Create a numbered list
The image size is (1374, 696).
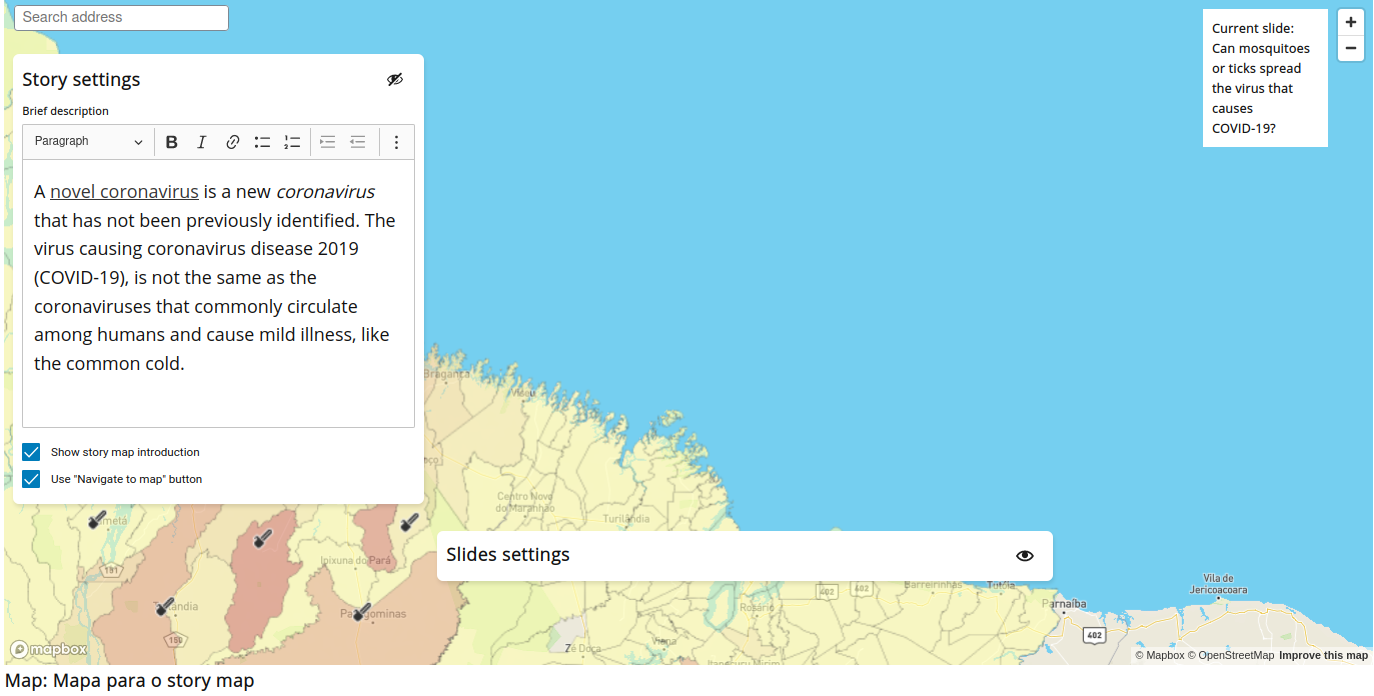[292, 142]
